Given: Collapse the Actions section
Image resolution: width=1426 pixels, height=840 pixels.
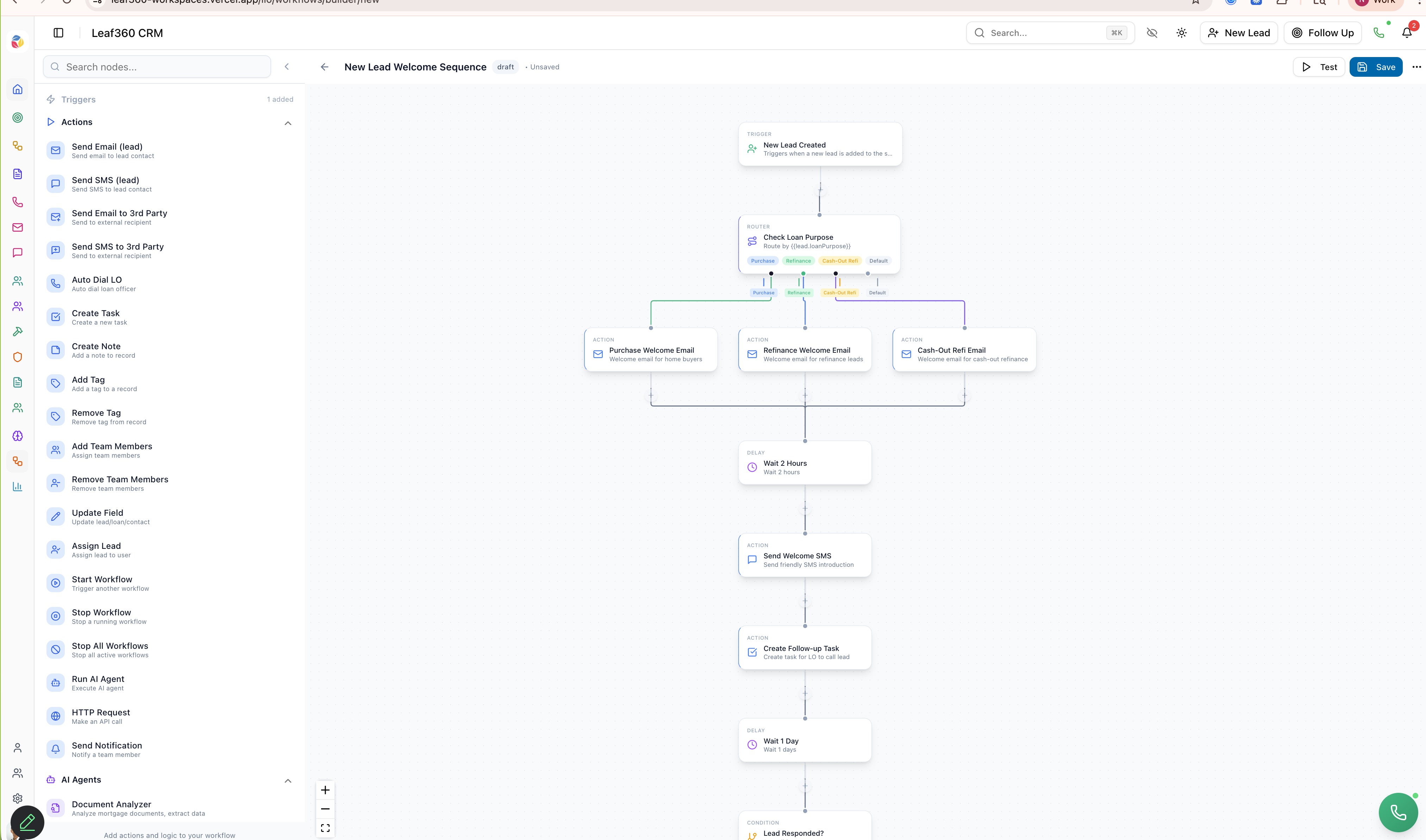Looking at the screenshot, I should pos(288,123).
